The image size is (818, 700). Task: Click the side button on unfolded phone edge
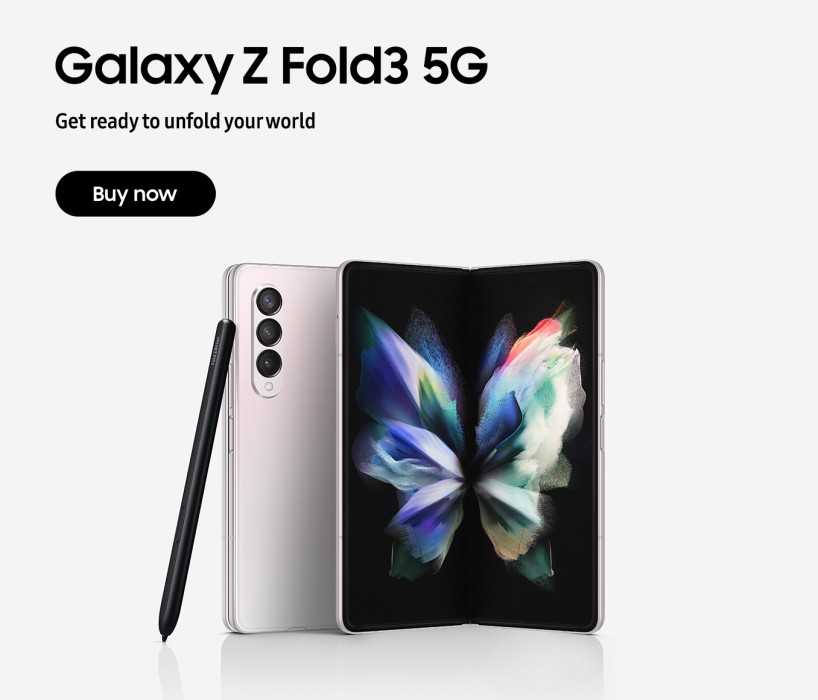[x=603, y=384]
